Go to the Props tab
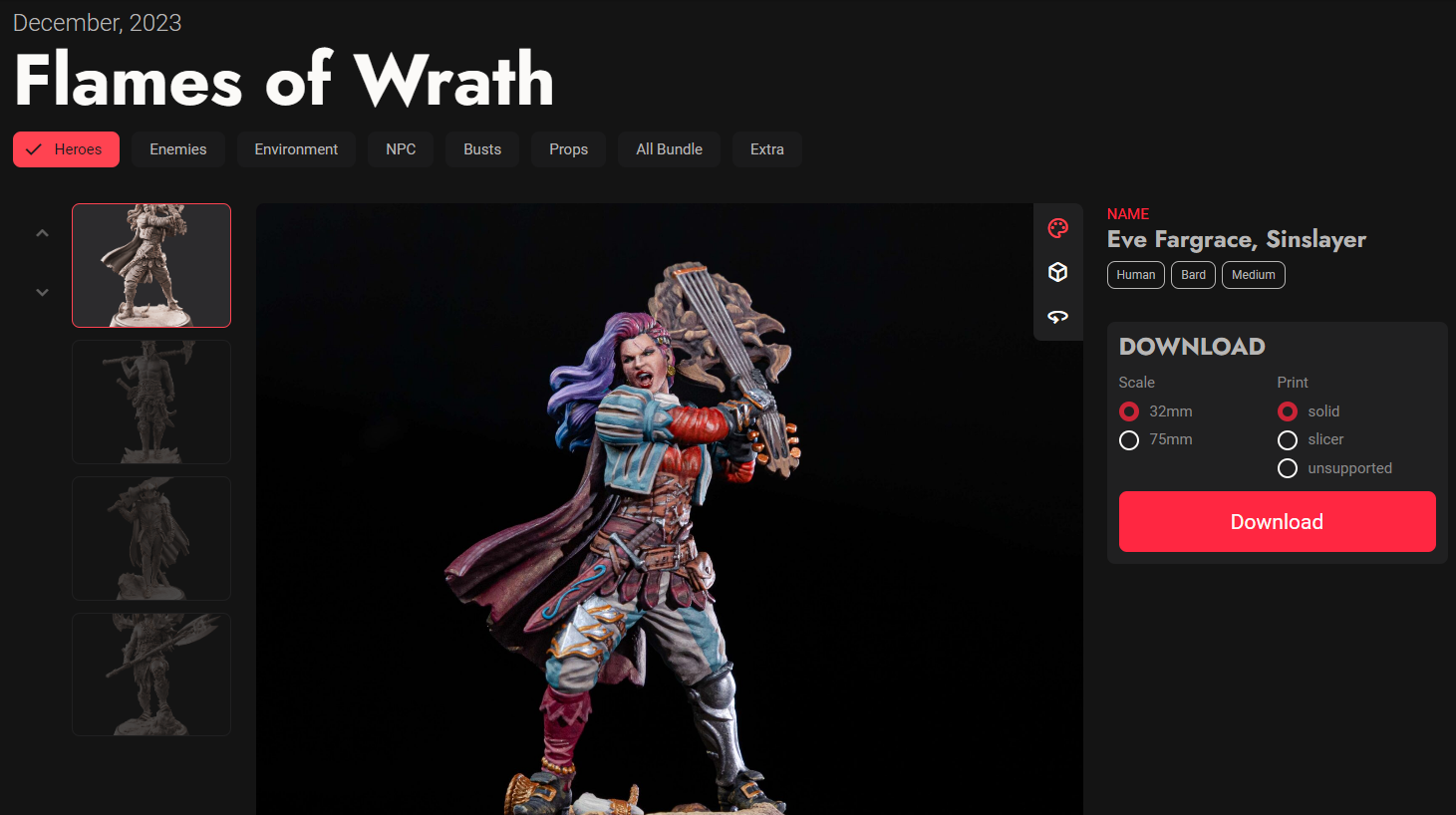1456x815 pixels. coord(569,149)
